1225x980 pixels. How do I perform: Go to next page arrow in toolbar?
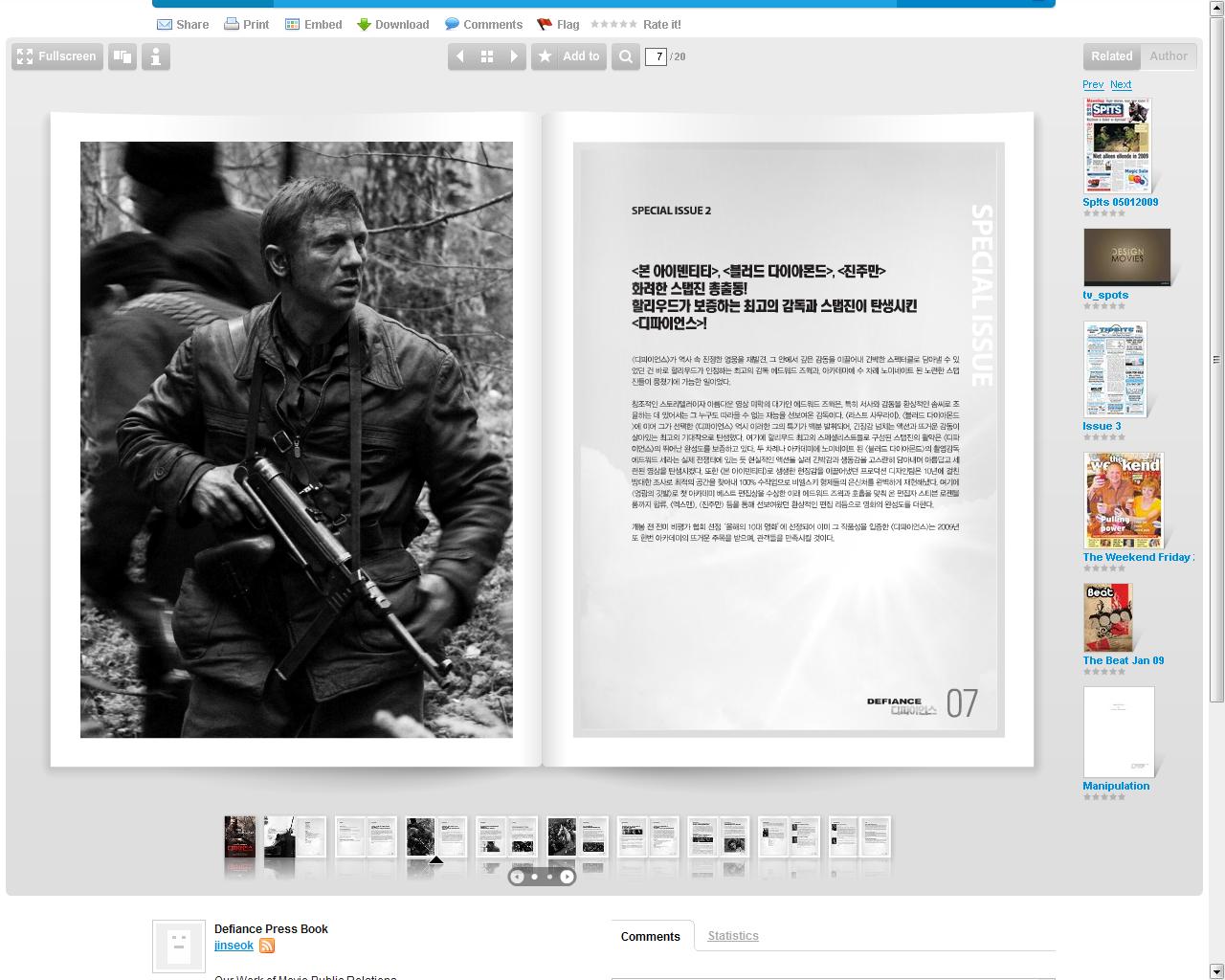(x=514, y=56)
